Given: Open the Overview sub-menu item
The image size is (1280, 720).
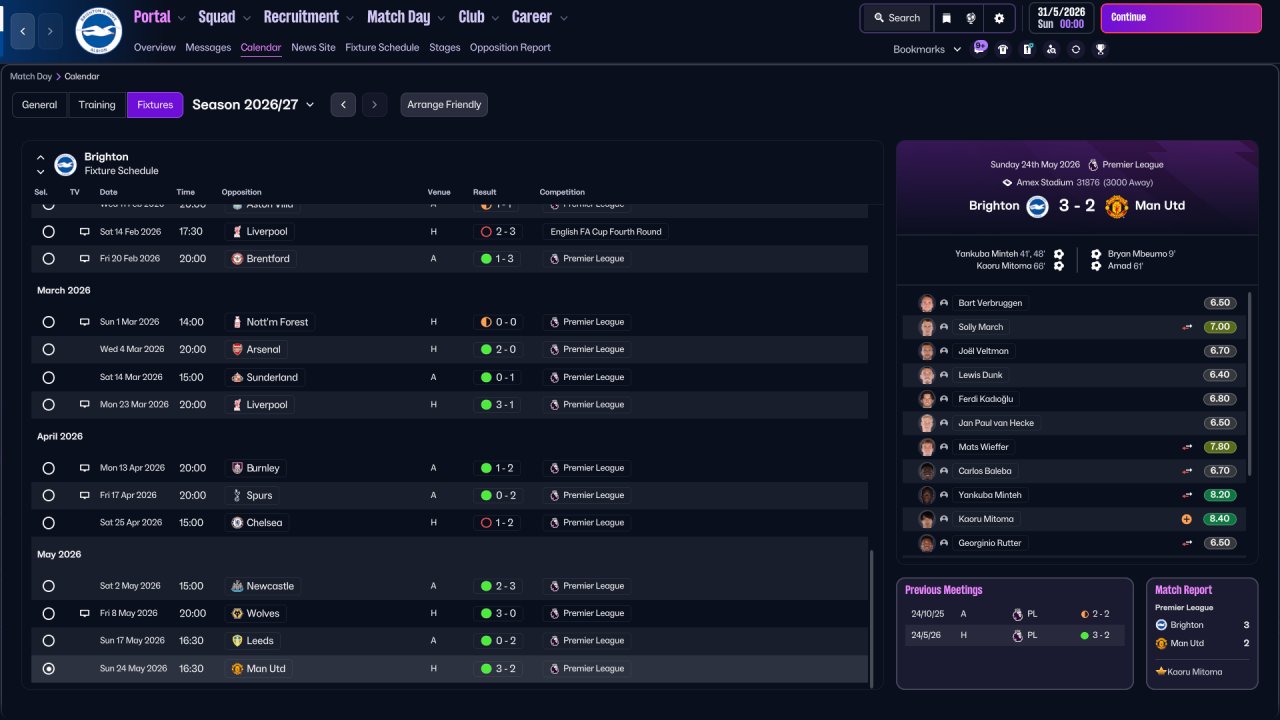Looking at the screenshot, I should [x=154, y=48].
